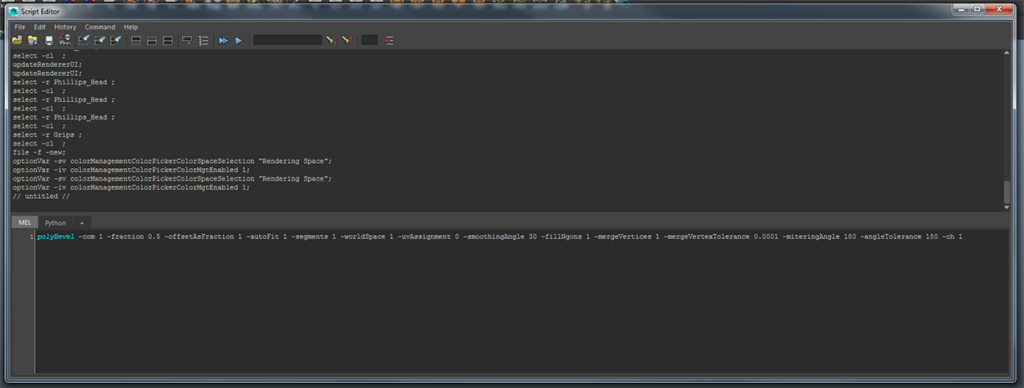1024x388 pixels.
Task: Open the History menu
Action: click(65, 27)
